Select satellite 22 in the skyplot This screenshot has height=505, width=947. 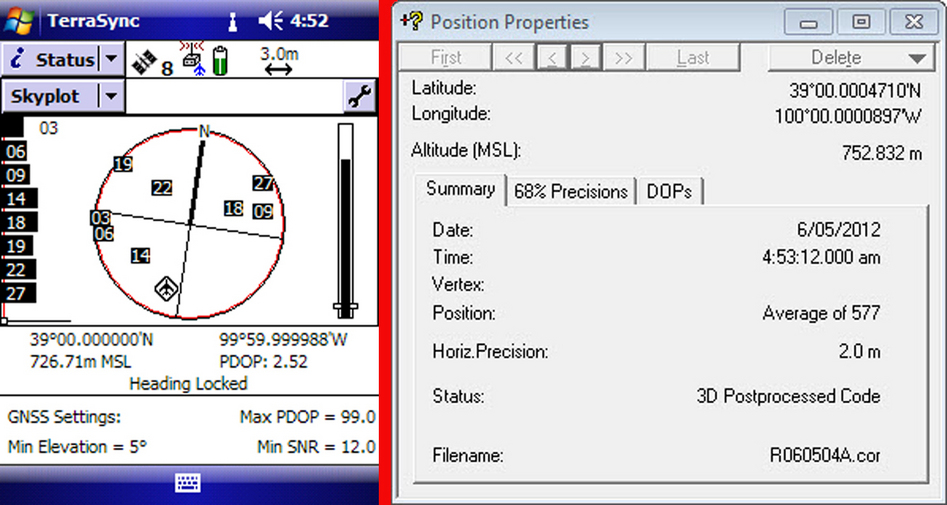coord(162,188)
